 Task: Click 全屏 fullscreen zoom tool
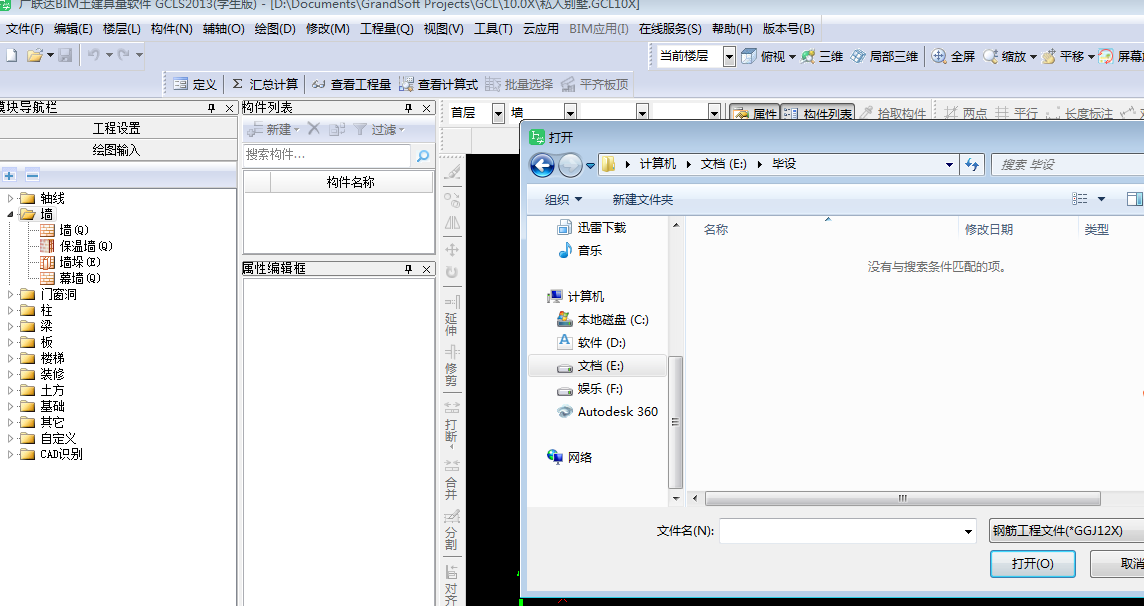953,56
